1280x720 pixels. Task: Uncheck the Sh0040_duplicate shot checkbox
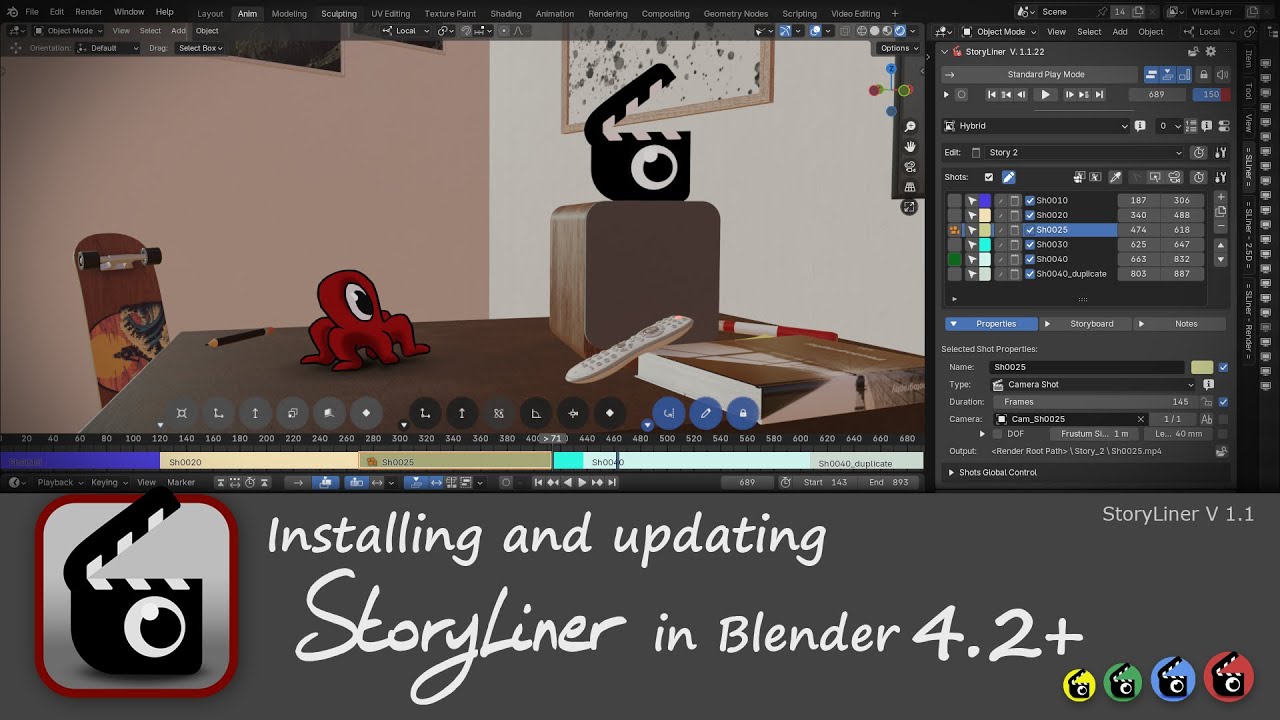pos(1030,273)
